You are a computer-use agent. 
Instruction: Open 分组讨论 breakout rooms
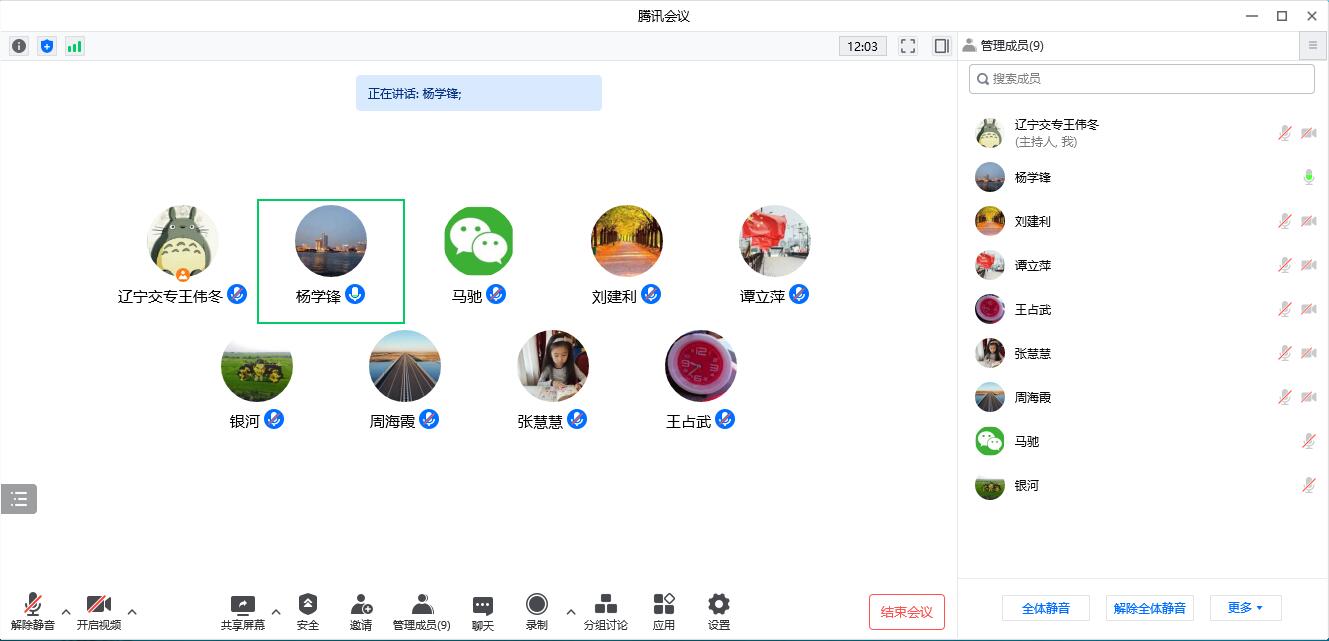(606, 612)
